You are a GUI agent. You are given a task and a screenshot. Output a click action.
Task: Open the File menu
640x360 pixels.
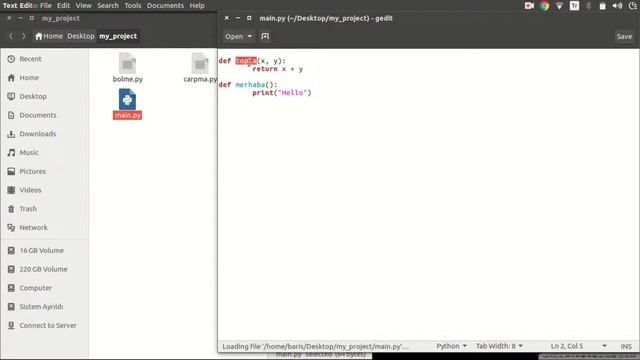tap(46, 6)
